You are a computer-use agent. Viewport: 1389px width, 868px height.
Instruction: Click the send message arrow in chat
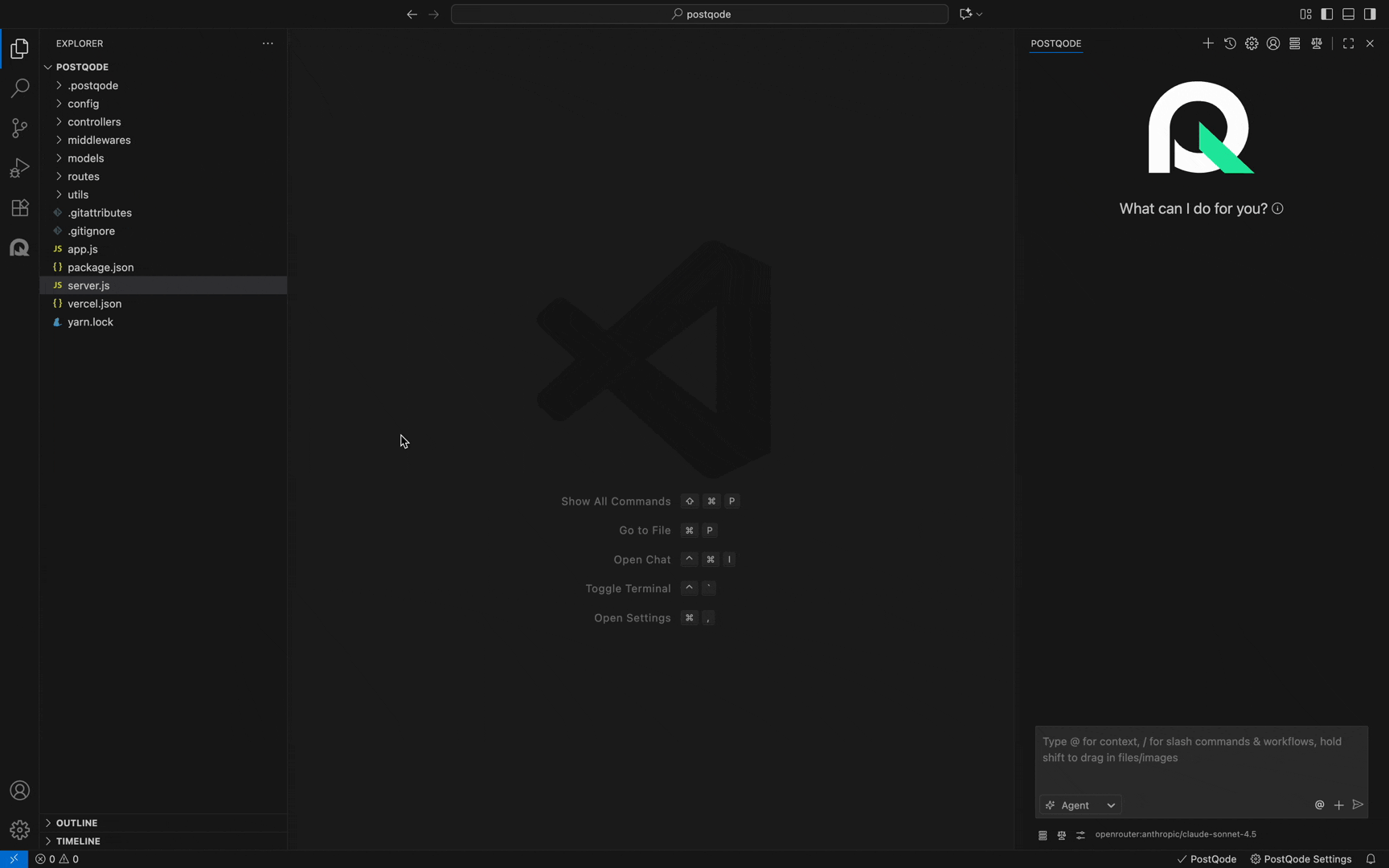coord(1358,805)
